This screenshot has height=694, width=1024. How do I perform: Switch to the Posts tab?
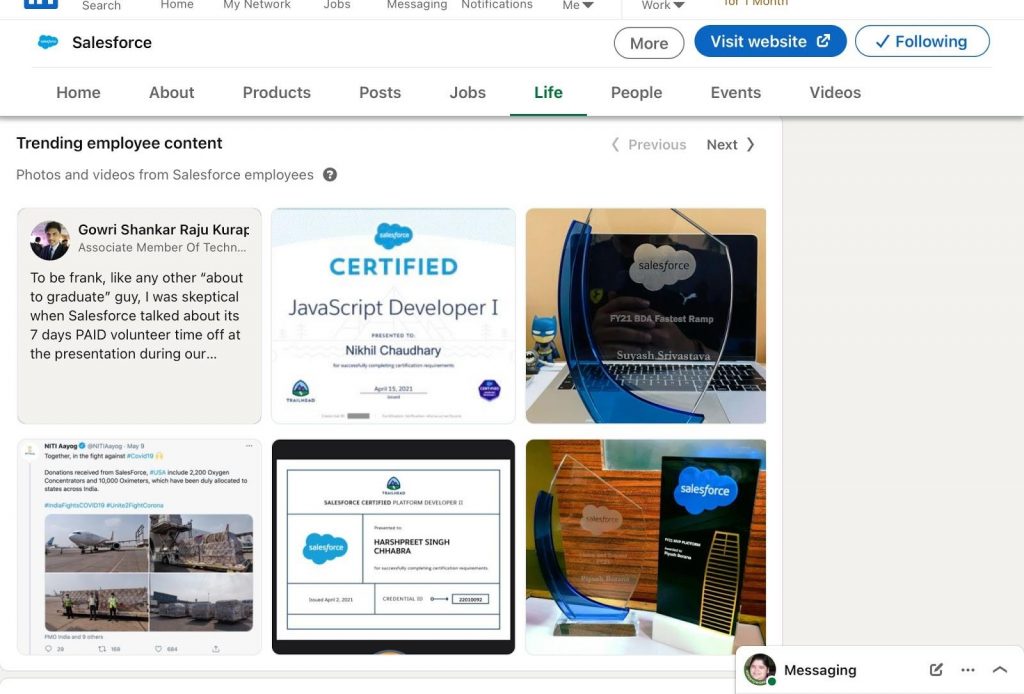[x=380, y=93]
